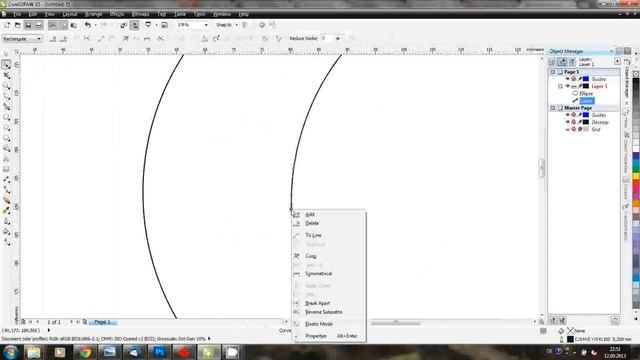Screen dimensions: 640x360
Task: Toggle printable icon of Layer 1
Action: point(573,86)
